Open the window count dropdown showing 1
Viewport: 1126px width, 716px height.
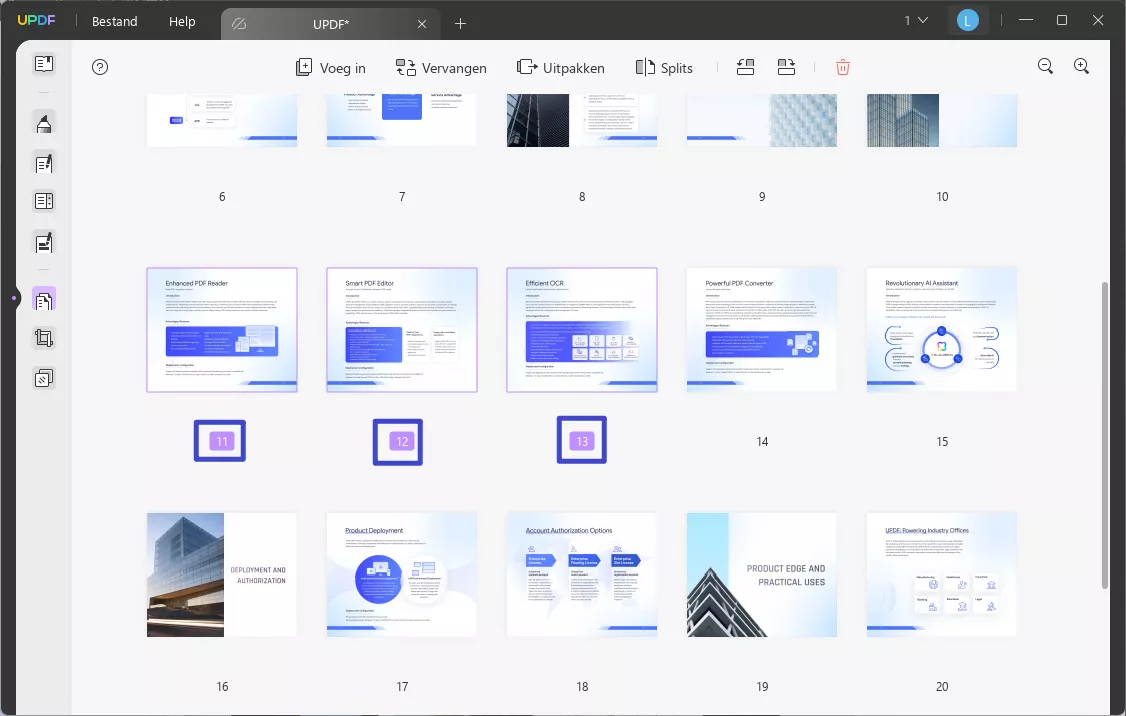916,21
